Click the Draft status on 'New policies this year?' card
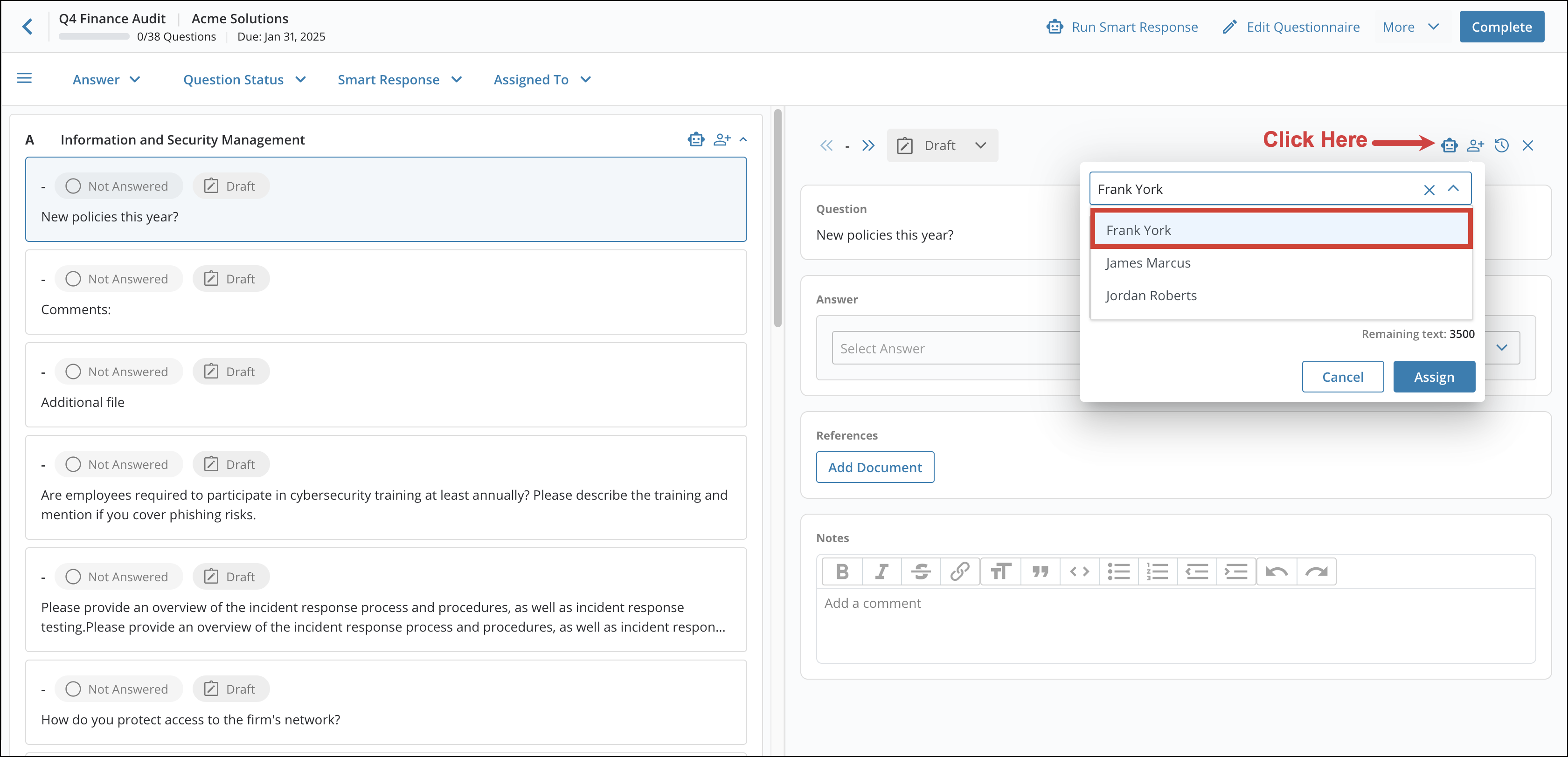1568x757 pixels. tap(231, 186)
